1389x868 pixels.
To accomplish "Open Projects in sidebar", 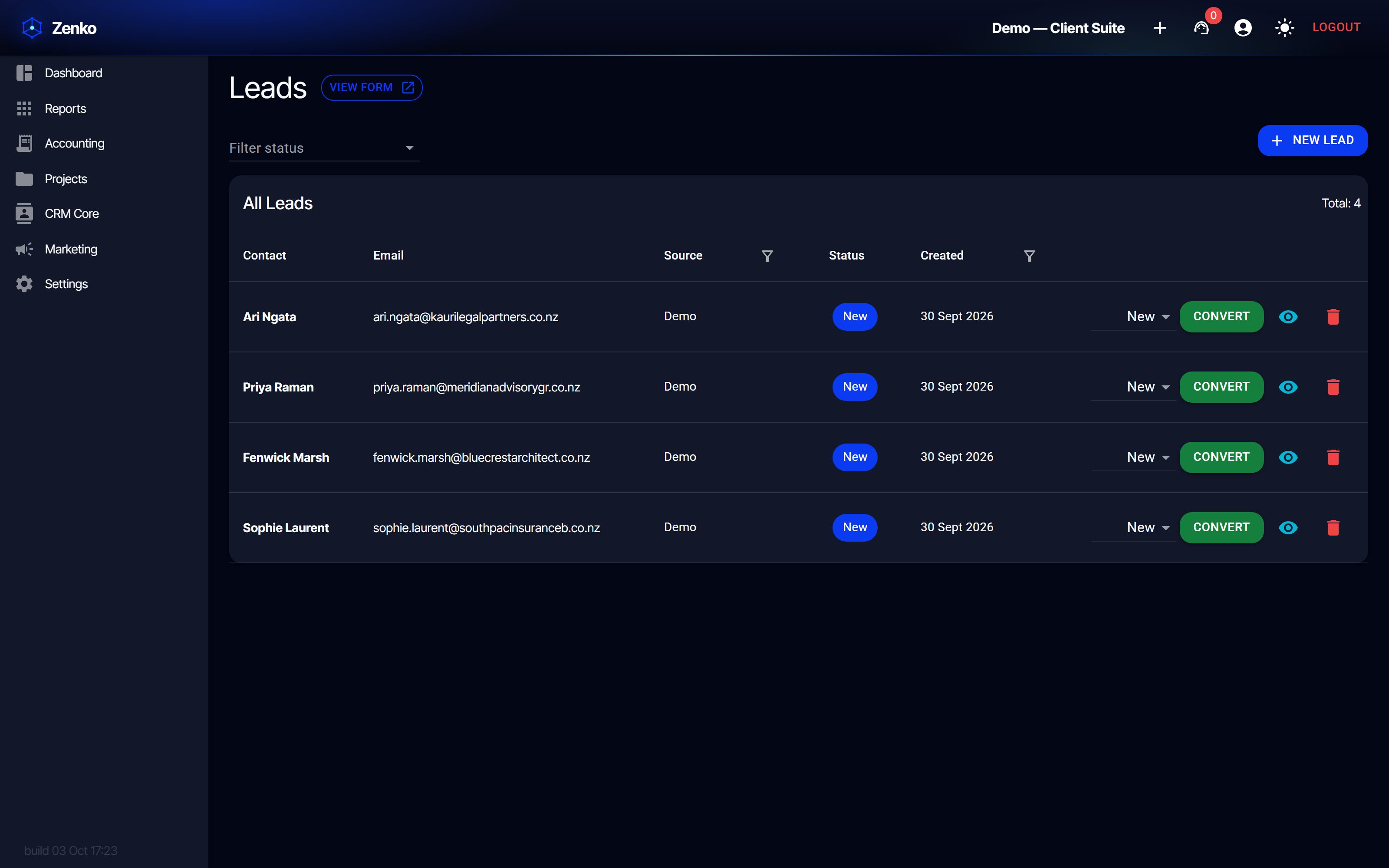I will point(104,179).
